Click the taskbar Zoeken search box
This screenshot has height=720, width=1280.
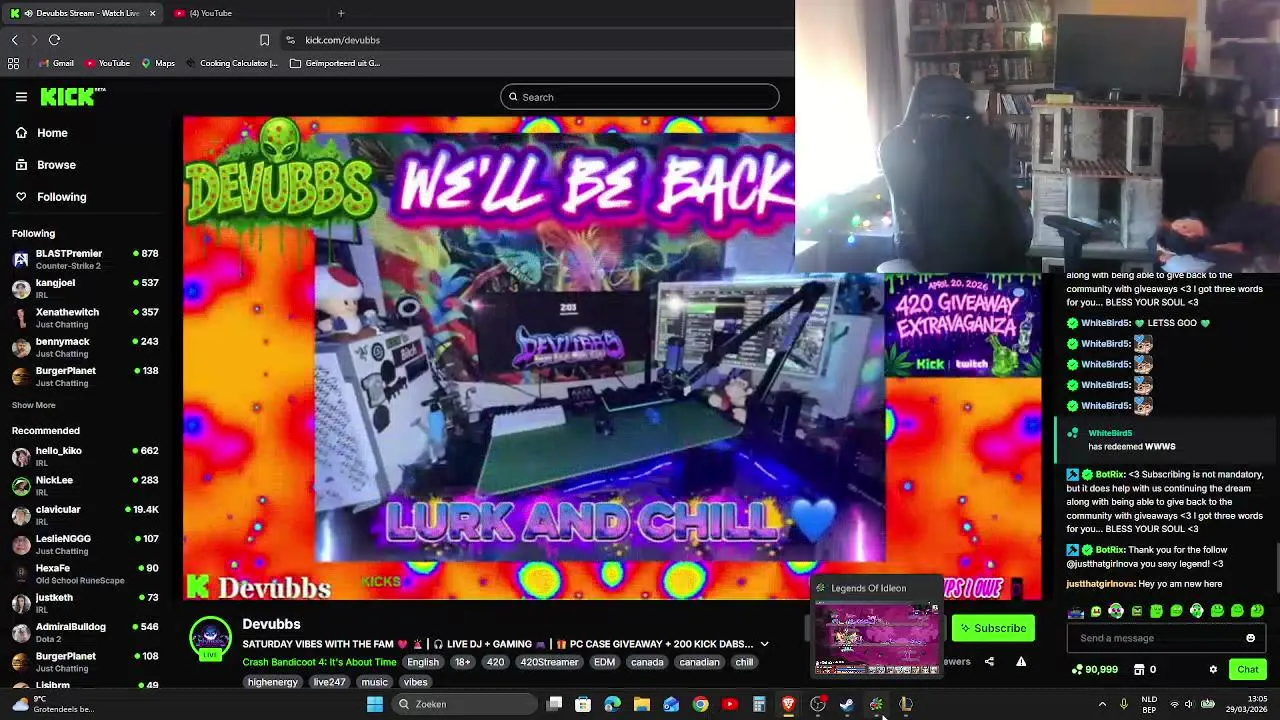tap(466, 704)
